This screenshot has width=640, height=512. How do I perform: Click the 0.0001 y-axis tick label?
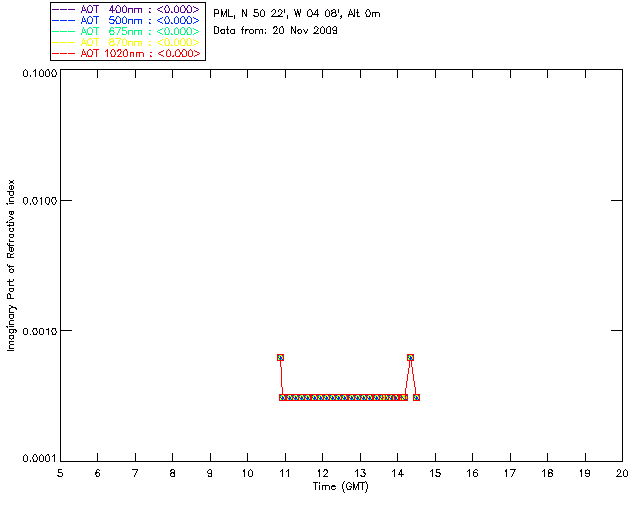[x=40, y=459]
